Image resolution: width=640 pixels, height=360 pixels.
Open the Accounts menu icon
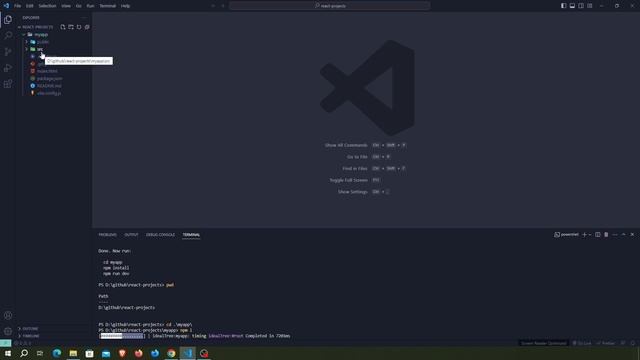pos(8,315)
